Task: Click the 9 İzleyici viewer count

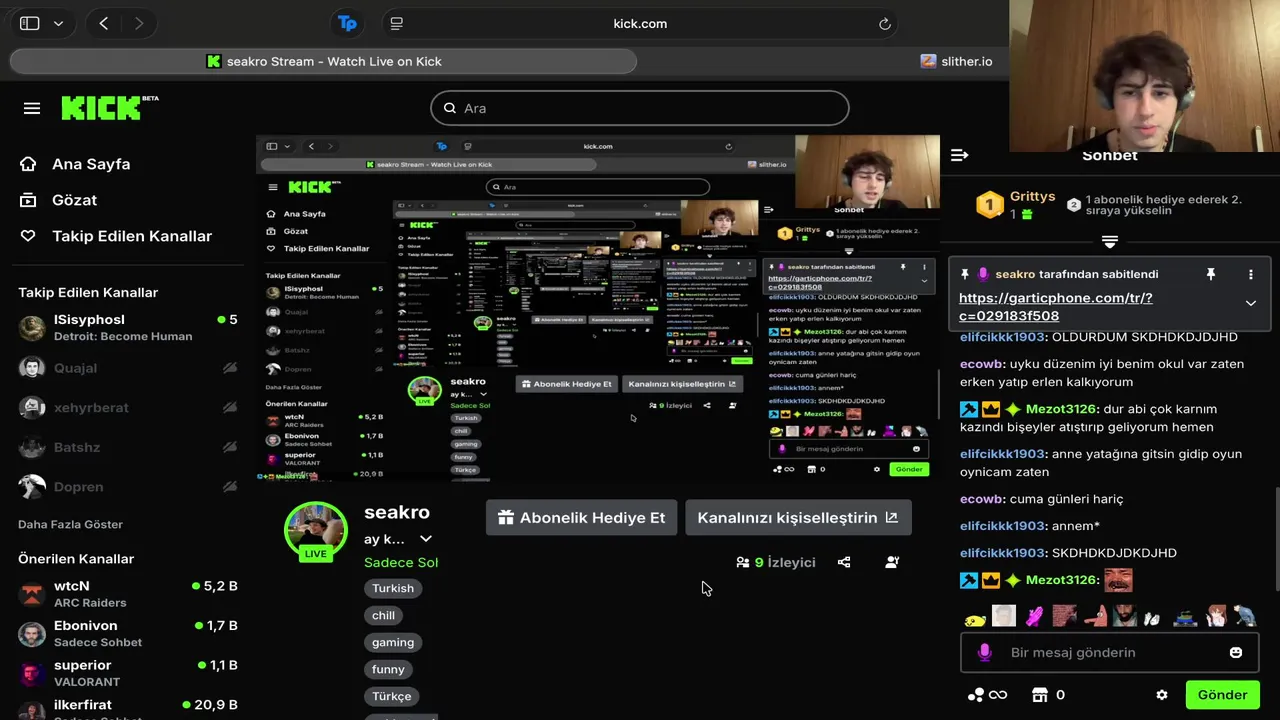Action: [775, 562]
